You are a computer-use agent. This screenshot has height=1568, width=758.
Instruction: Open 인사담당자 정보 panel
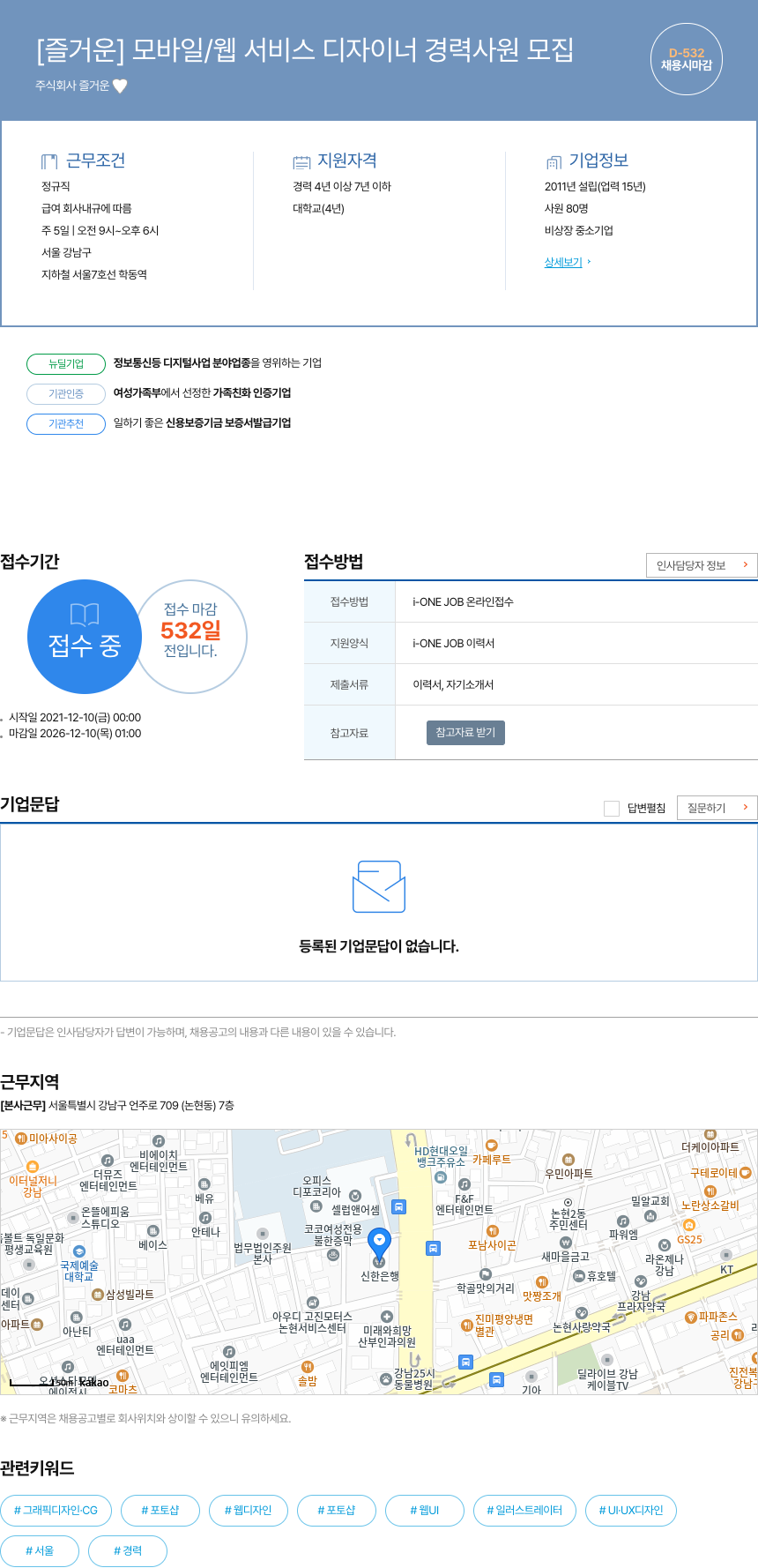(702, 565)
